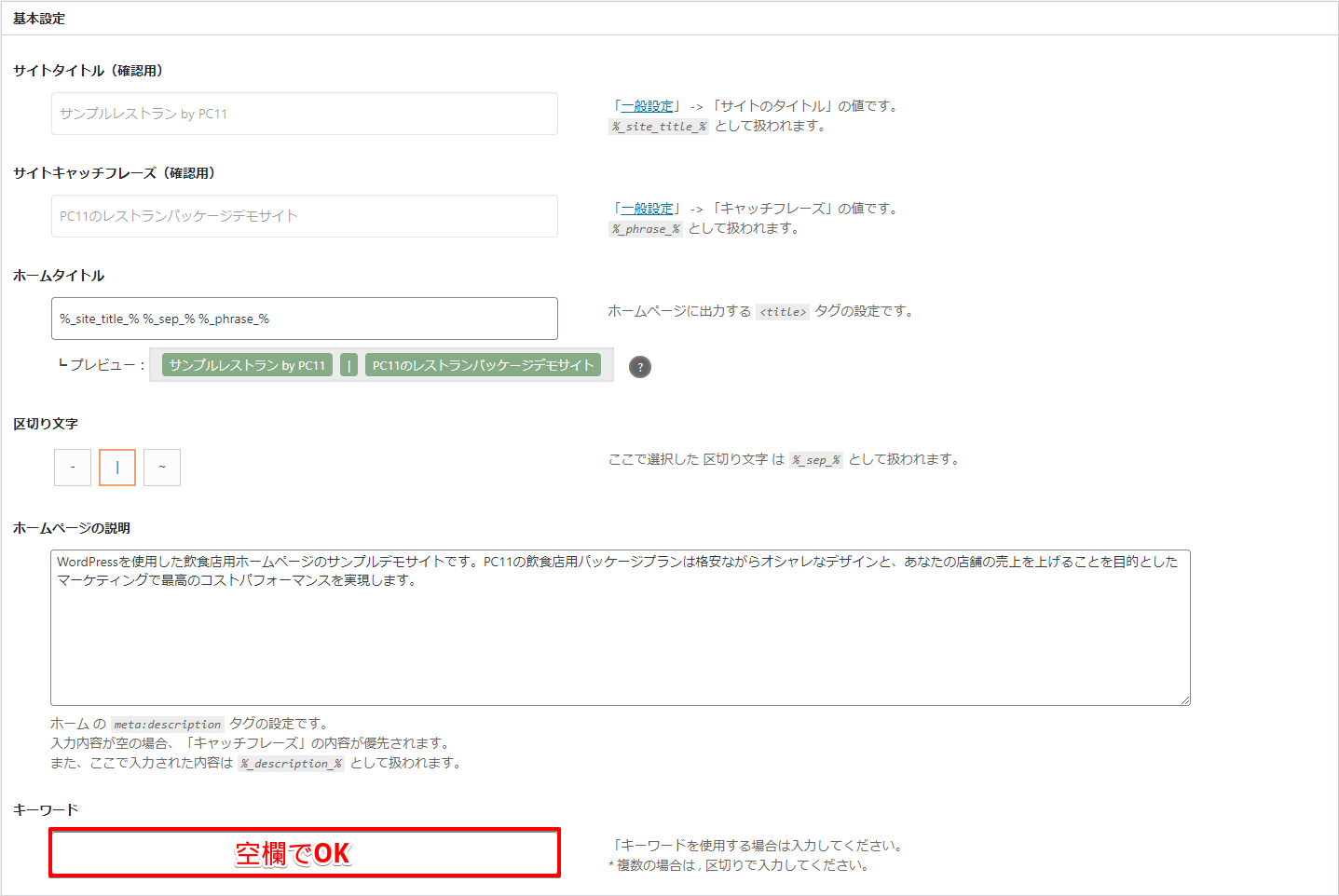Open 一般設定 link next to site title
Viewport: 1339px width, 896px height.
point(647,106)
